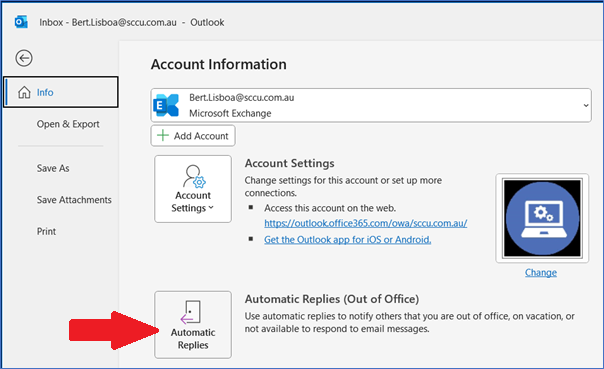Open the Print page

coord(46,231)
